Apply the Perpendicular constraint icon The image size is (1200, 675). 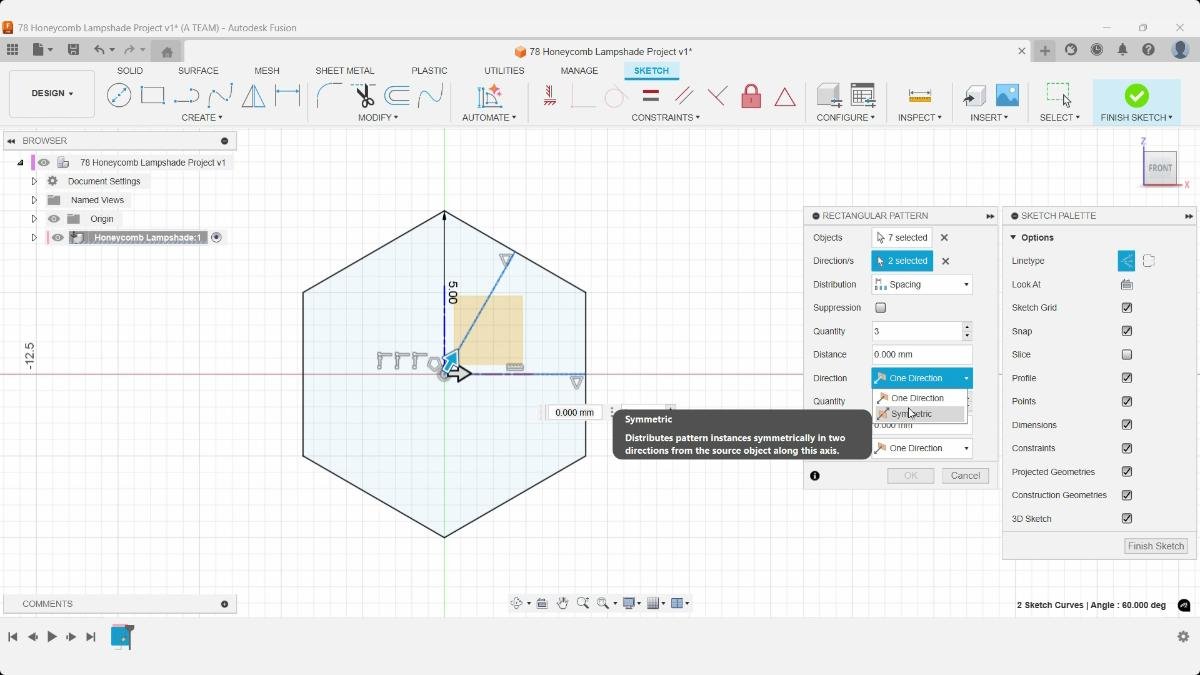pos(717,95)
